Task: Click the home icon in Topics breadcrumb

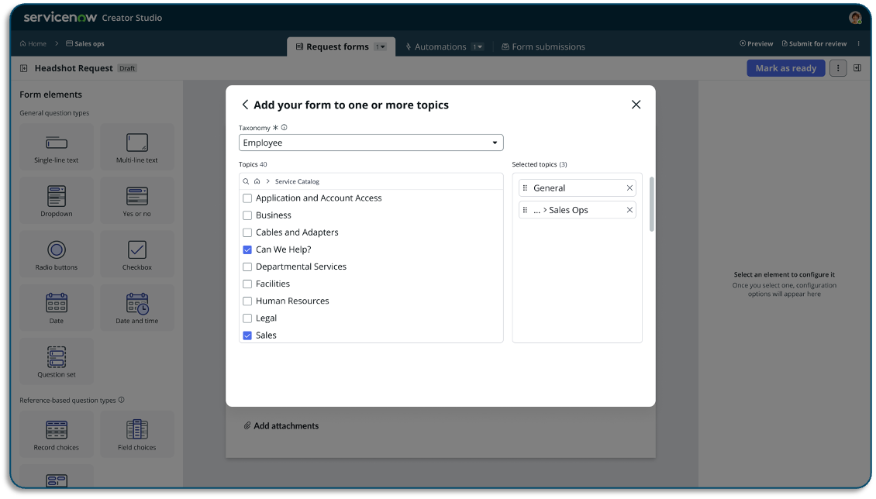Action: (x=257, y=181)
